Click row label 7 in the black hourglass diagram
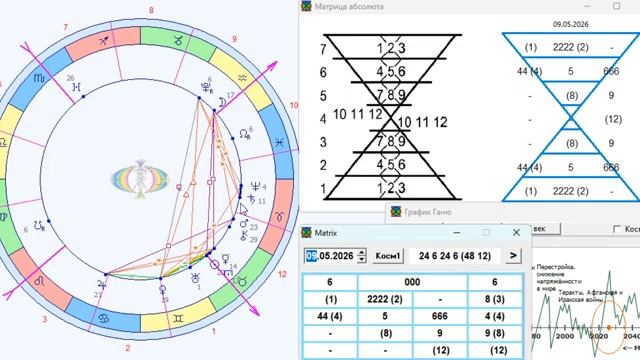 point(323,49)
